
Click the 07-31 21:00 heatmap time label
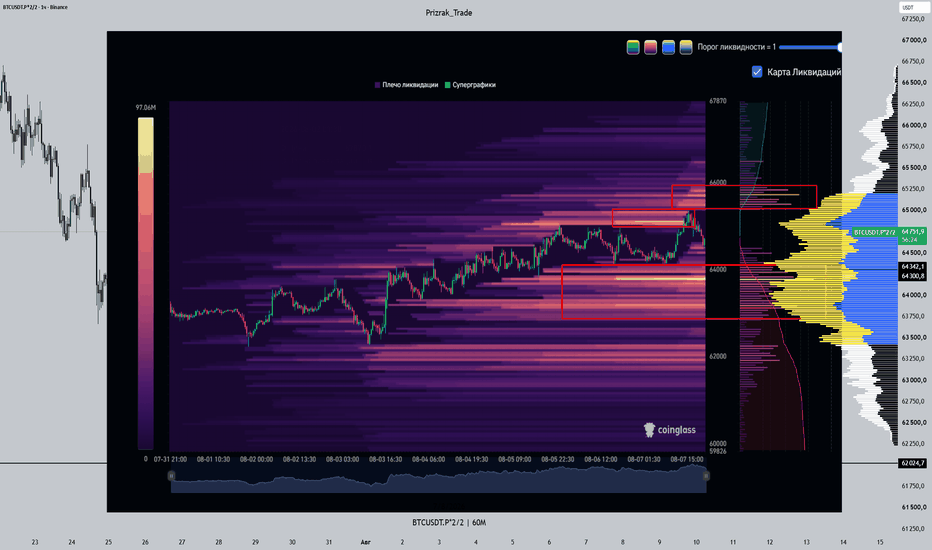(170, 460)
